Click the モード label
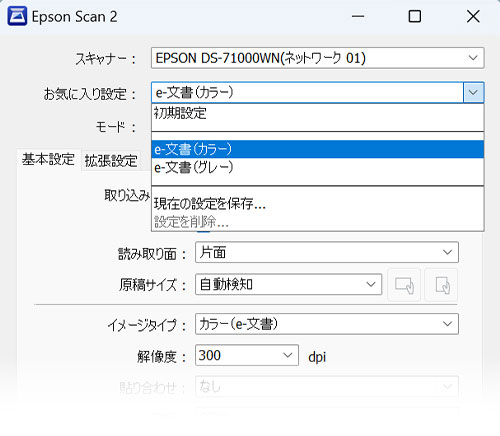500x436 pixels. coord(116,127)
